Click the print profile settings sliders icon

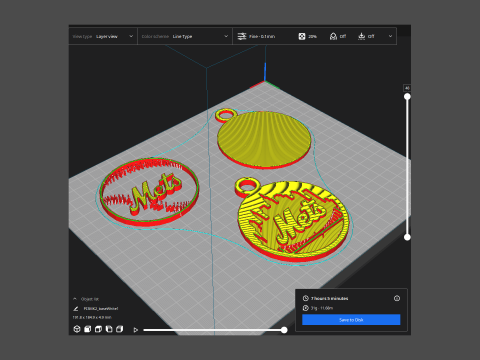[242, 36]
